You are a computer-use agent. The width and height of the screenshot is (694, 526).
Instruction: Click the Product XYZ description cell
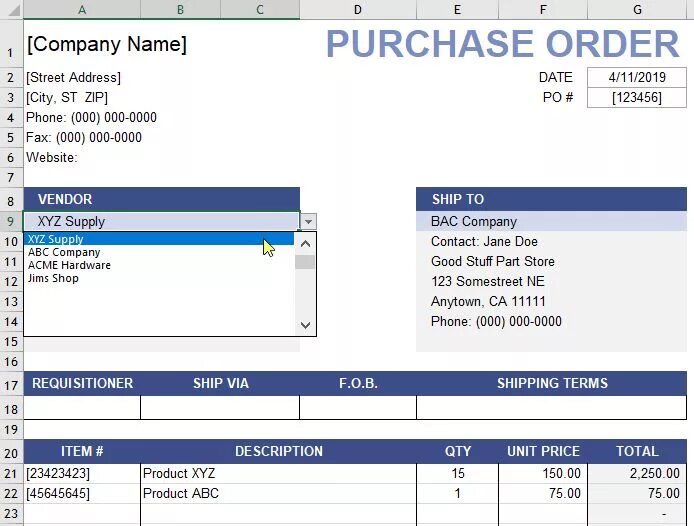(x=278, y=473)
